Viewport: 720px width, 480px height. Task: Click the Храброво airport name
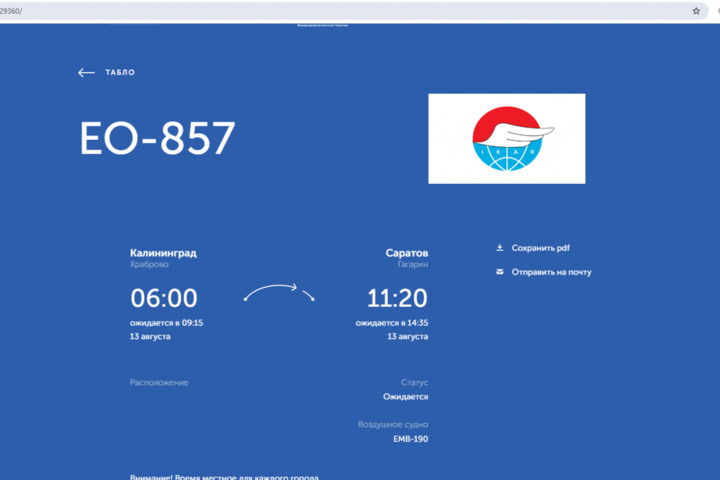pos(149,264)
